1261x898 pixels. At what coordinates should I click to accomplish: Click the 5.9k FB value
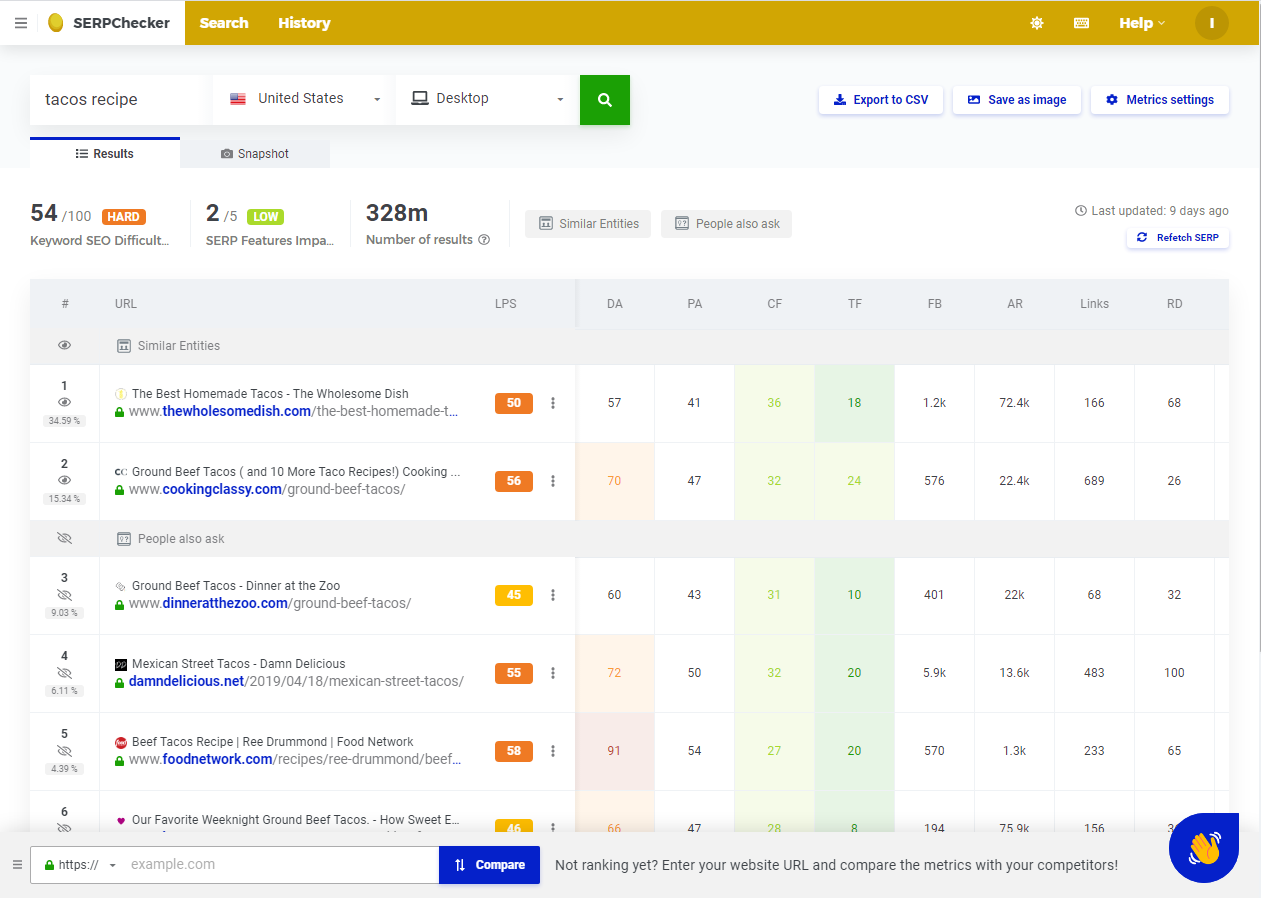coord(934,673)
